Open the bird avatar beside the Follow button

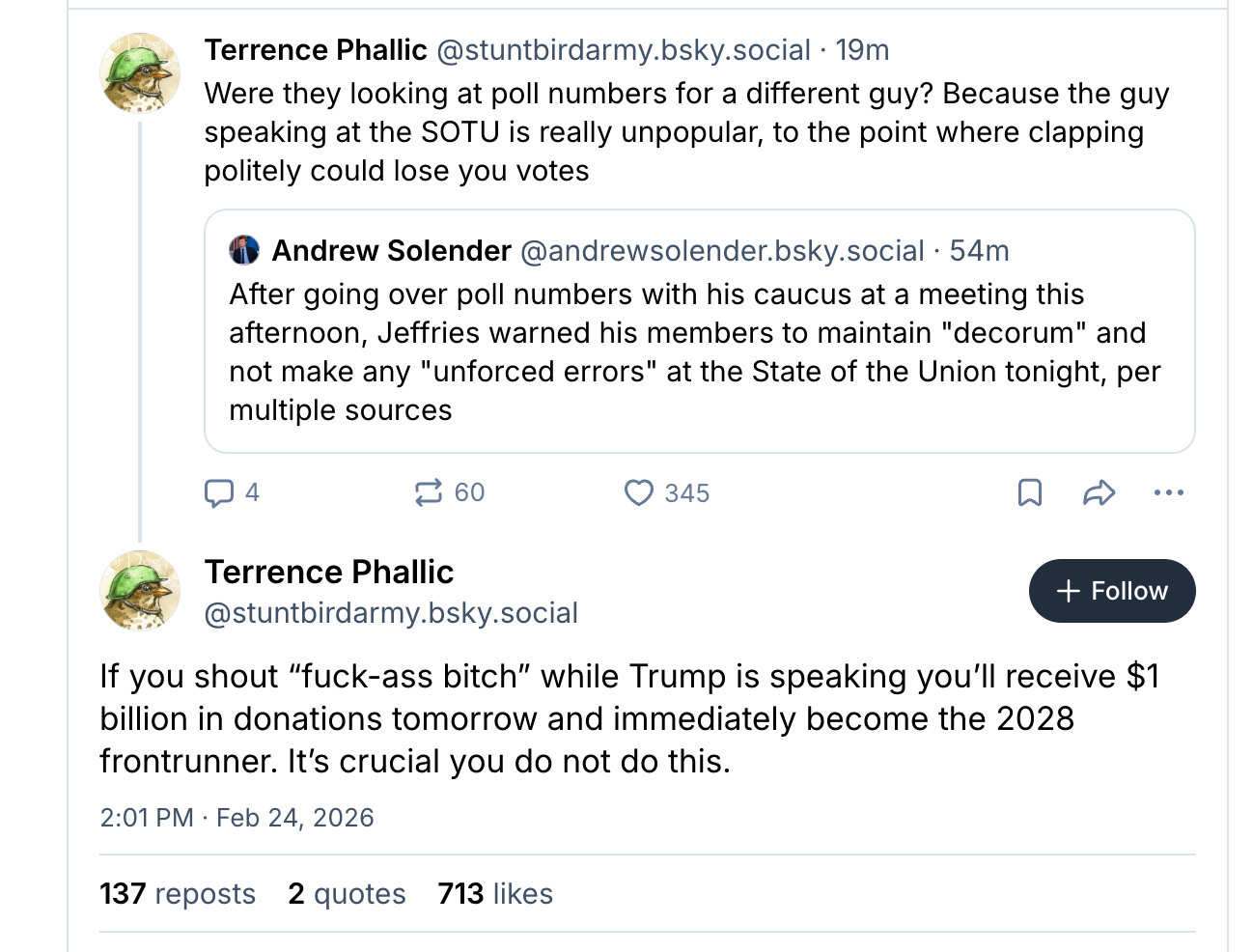pyautogui.click(x=141, y=591)
